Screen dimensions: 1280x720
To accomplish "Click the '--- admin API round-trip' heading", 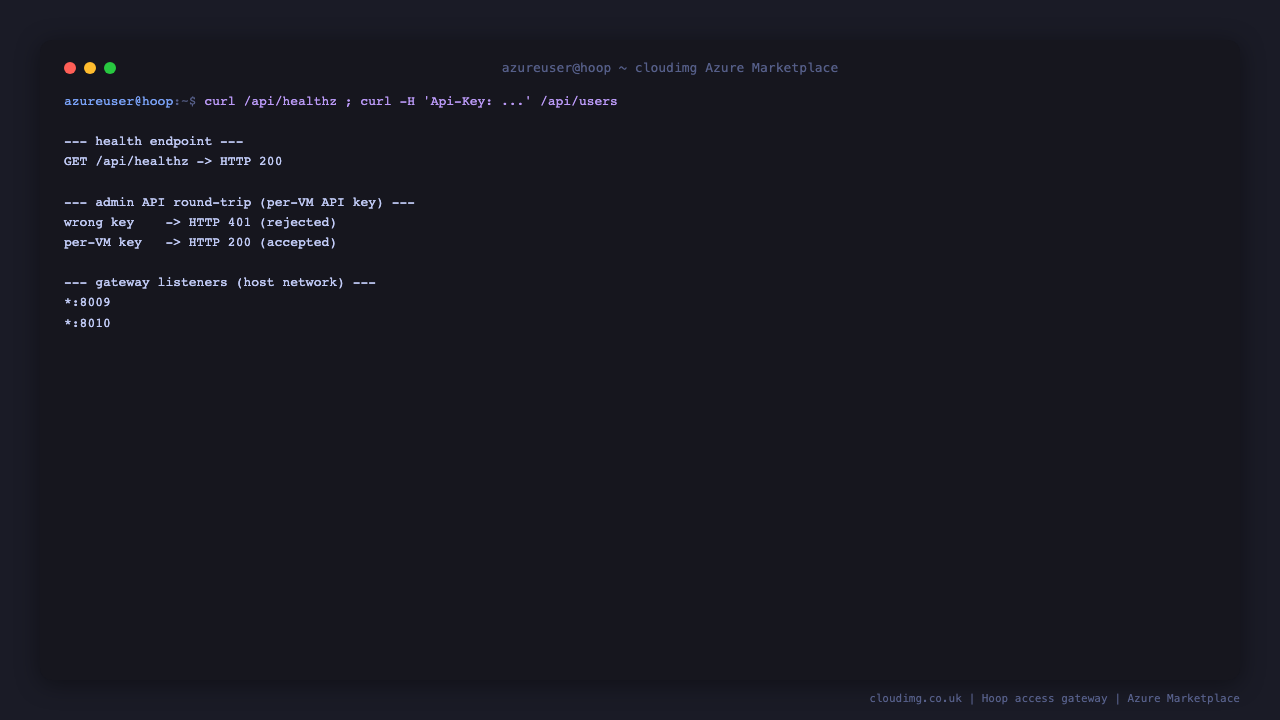I will tap(239, 202).
